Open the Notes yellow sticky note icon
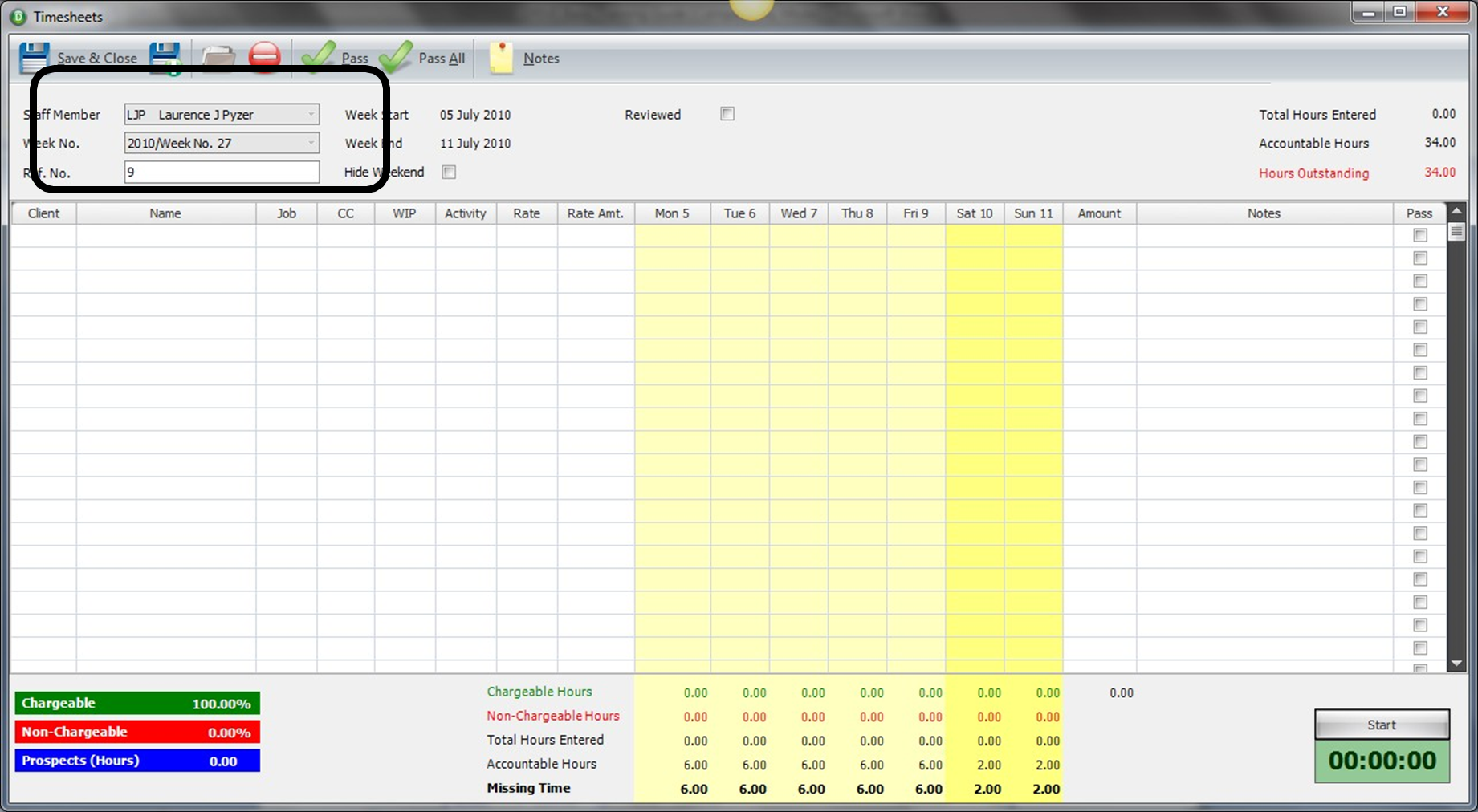The width and height of the screenshot is (1478, 812). (x=501, y=58)
